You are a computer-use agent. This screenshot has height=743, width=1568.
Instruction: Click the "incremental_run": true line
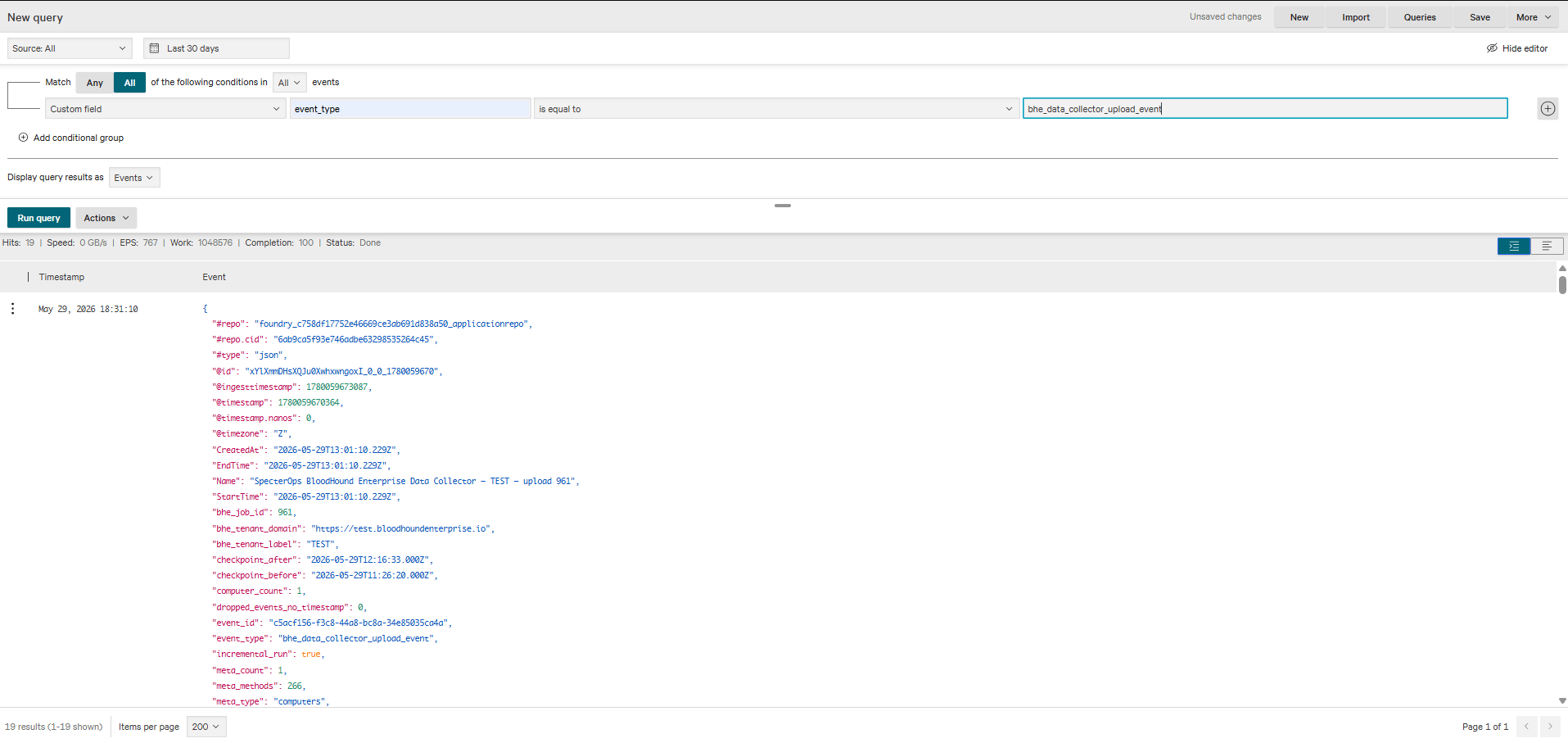(x=268, y=654)
